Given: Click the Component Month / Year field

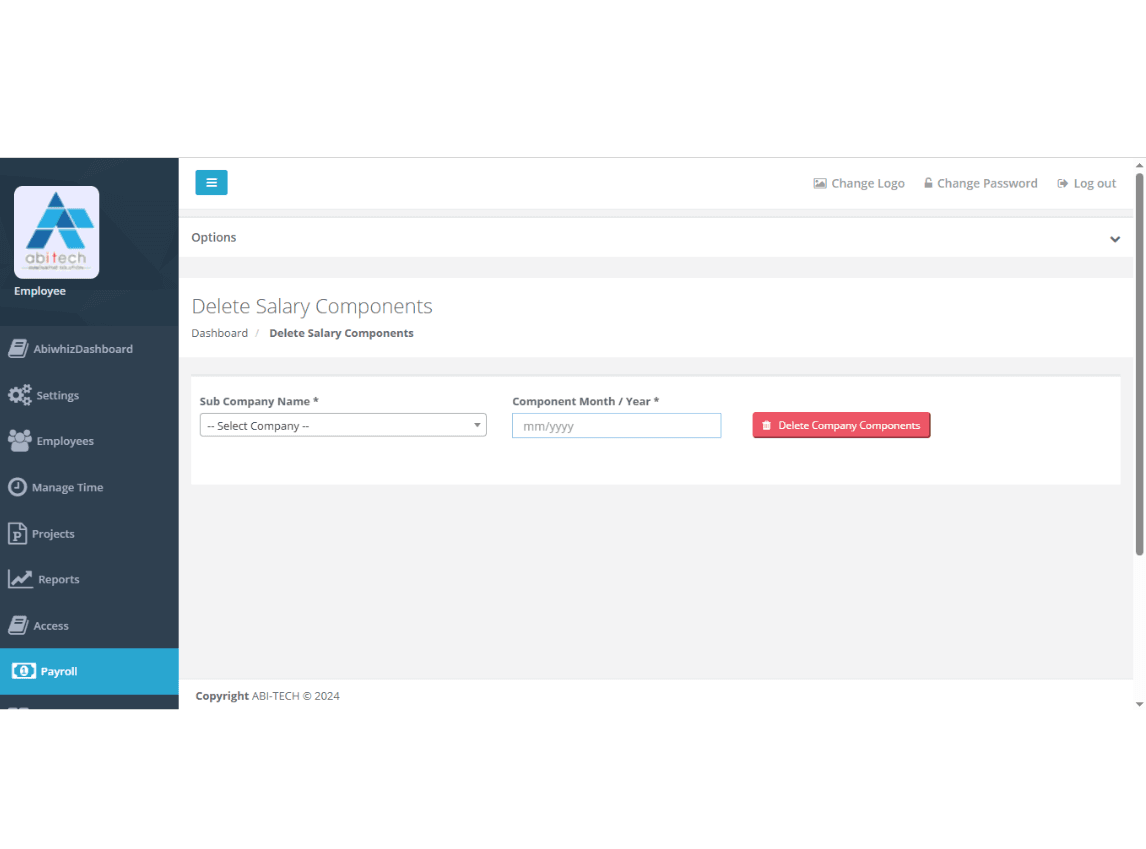Looking at the screenshot, I should (x=616, y=426).
